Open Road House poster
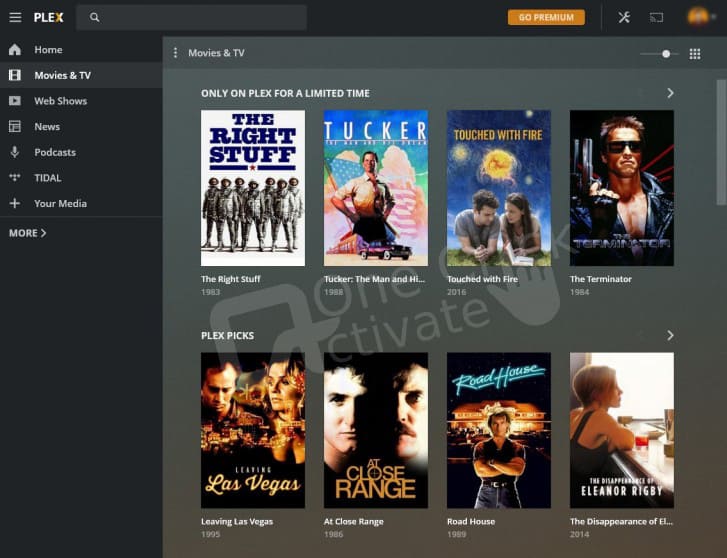 [499, 430]
